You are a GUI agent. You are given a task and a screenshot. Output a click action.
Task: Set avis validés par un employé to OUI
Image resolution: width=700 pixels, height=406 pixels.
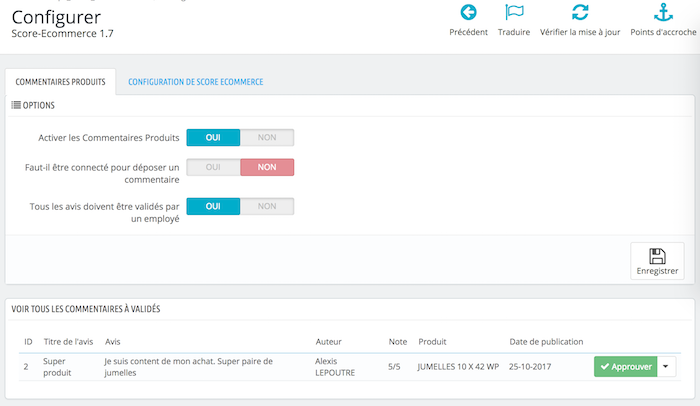coord(213,206)
